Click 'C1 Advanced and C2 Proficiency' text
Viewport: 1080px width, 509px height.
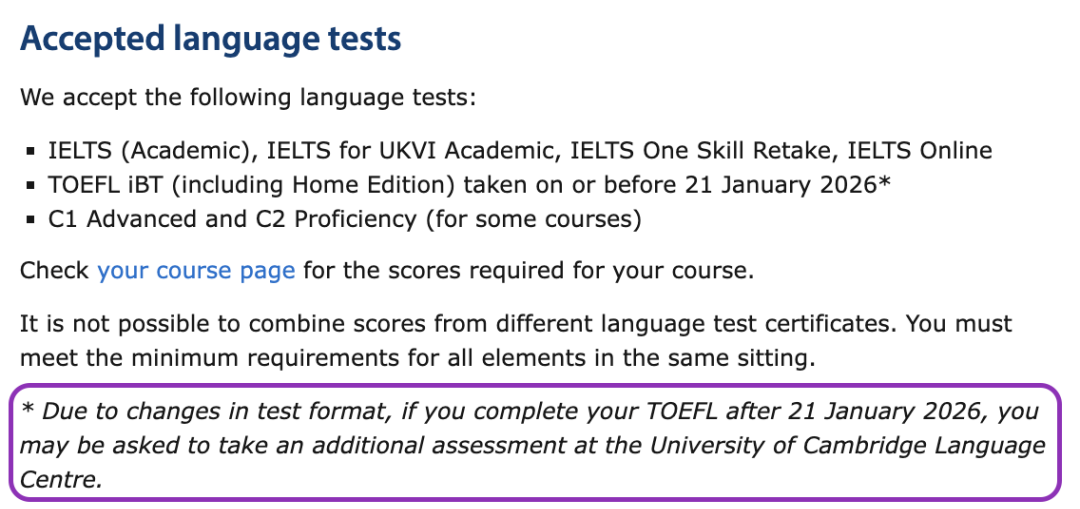232,218
